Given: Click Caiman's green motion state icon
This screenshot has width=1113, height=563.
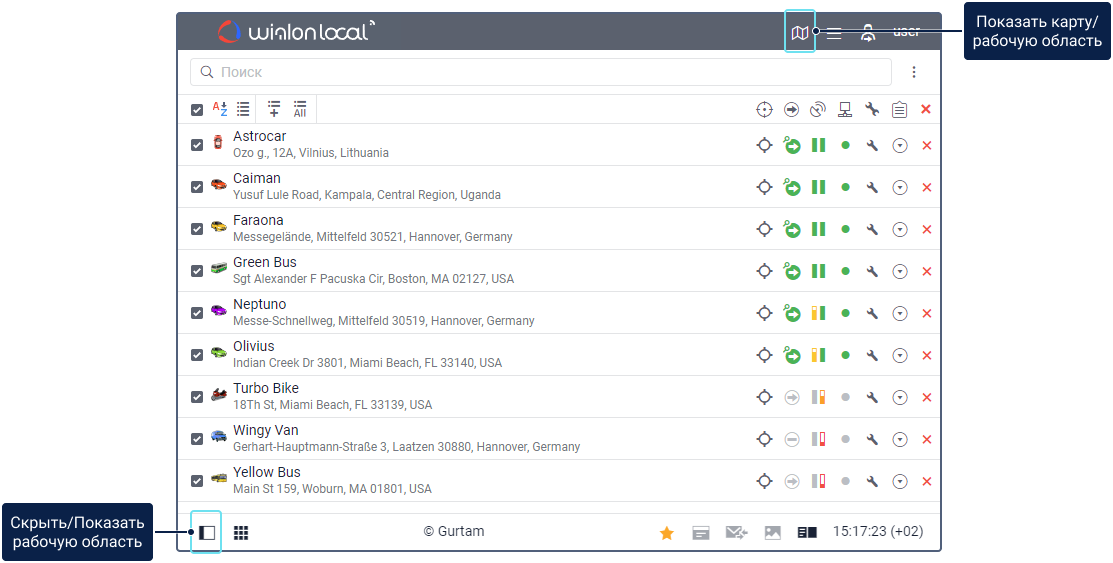Looking at the screenshot, I should [x=791, y=187].
